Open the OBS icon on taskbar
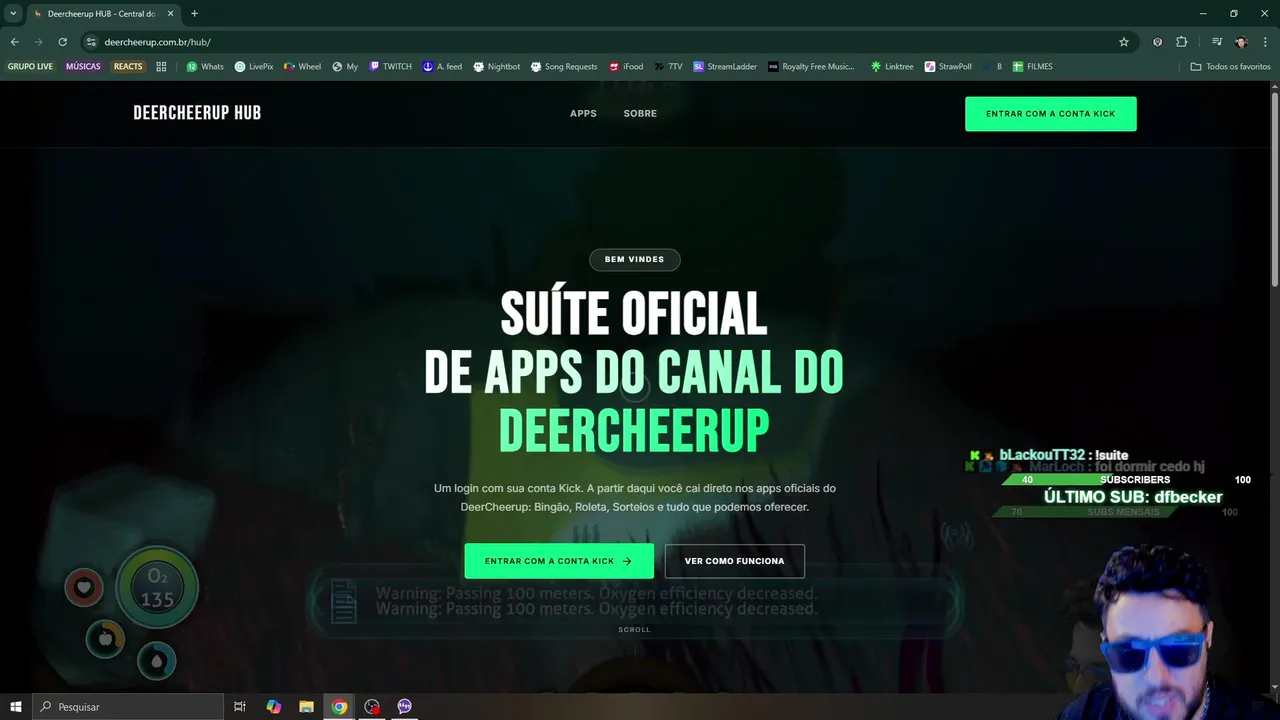This screenshot has height=720, width=1280. [372, 707]
